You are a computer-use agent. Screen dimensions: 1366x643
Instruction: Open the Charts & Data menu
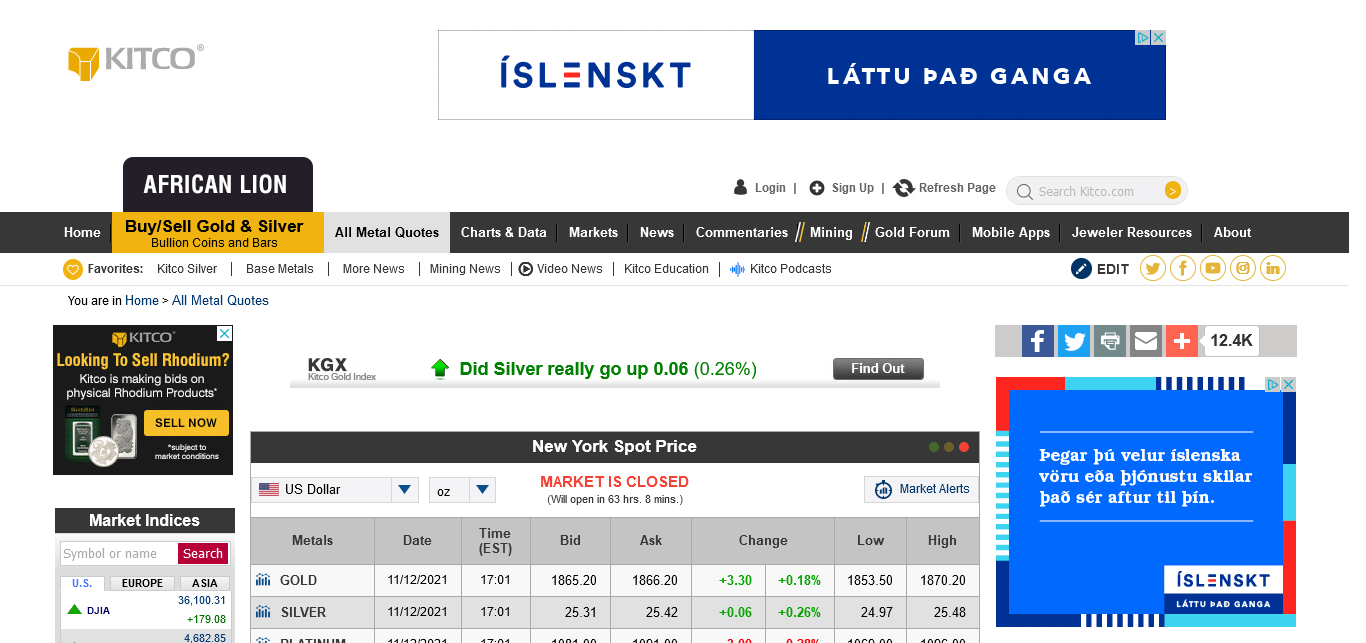pos(503,232)
